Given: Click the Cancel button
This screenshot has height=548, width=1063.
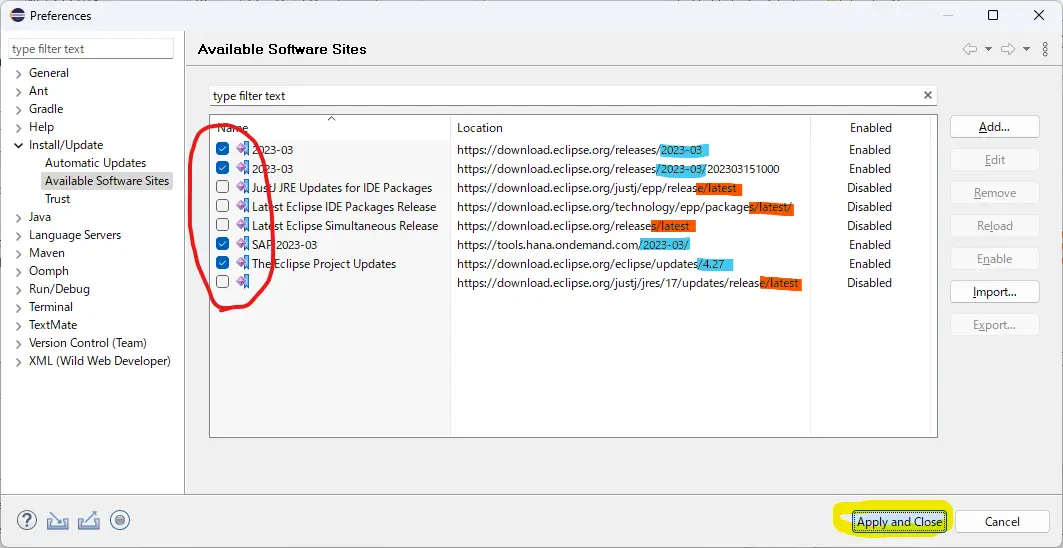Looking at the screenshot, I should (1002, 522).
